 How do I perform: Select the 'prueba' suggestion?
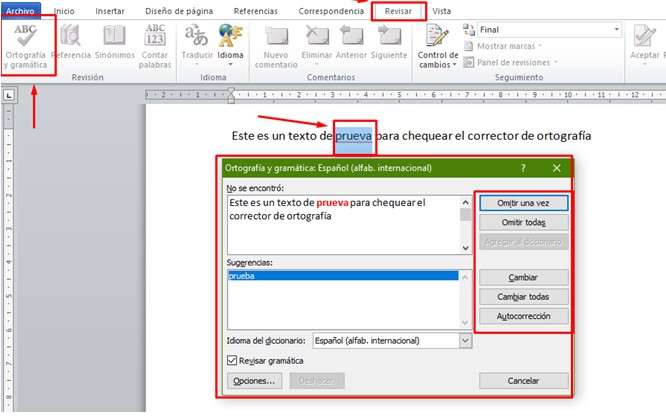point(343,276)
